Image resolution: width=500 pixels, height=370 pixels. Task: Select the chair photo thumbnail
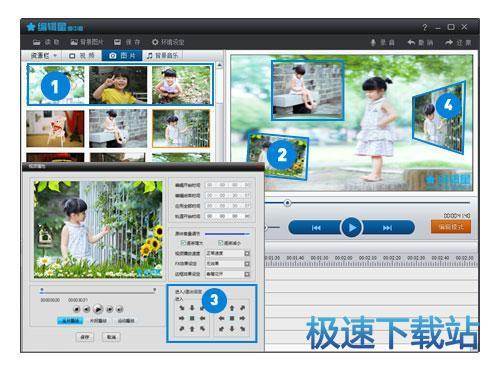(x=55, y=129)
